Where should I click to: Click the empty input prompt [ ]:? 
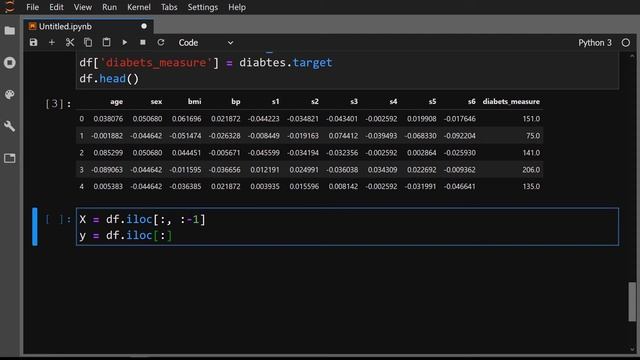58,220
